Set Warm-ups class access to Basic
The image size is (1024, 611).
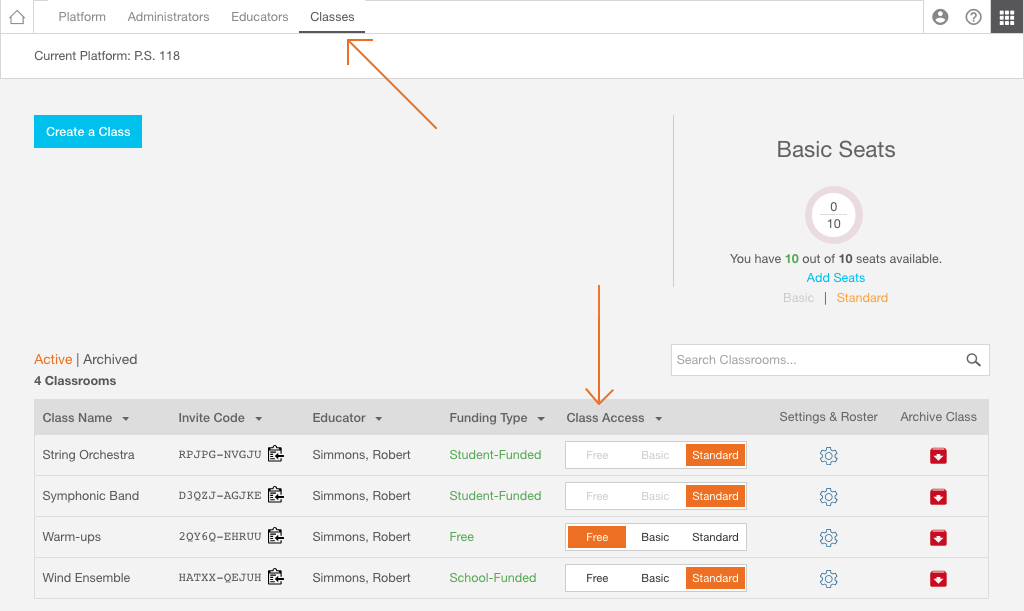[x=655, y=537]
